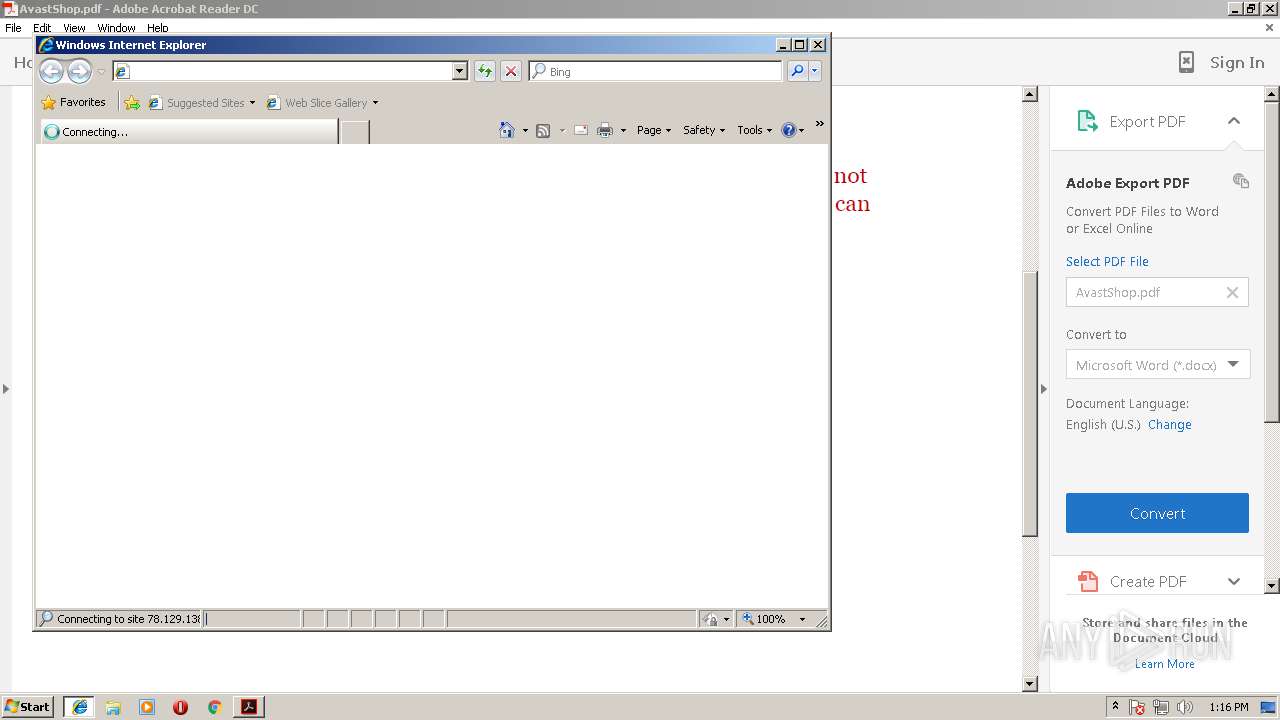Select the Connecting... browser tab
The image size is (1280, 720).
[x=189, y=131]
